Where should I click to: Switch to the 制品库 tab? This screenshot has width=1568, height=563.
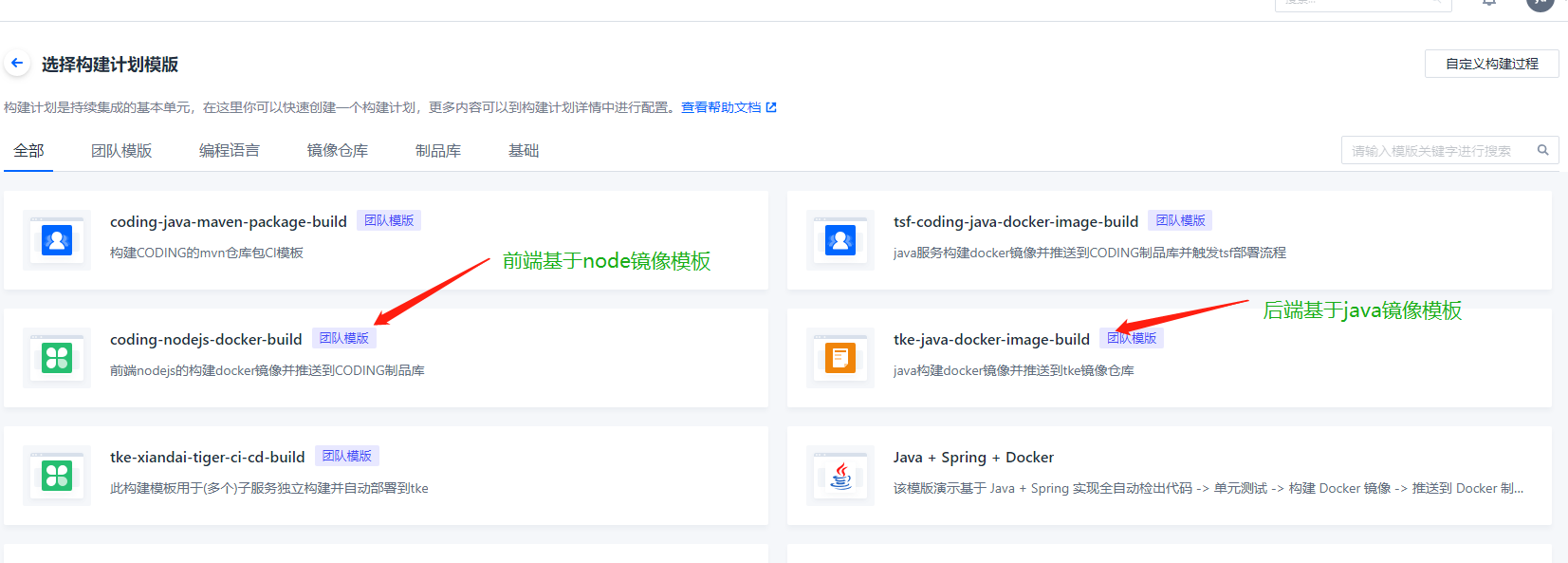tap(438, 150)
